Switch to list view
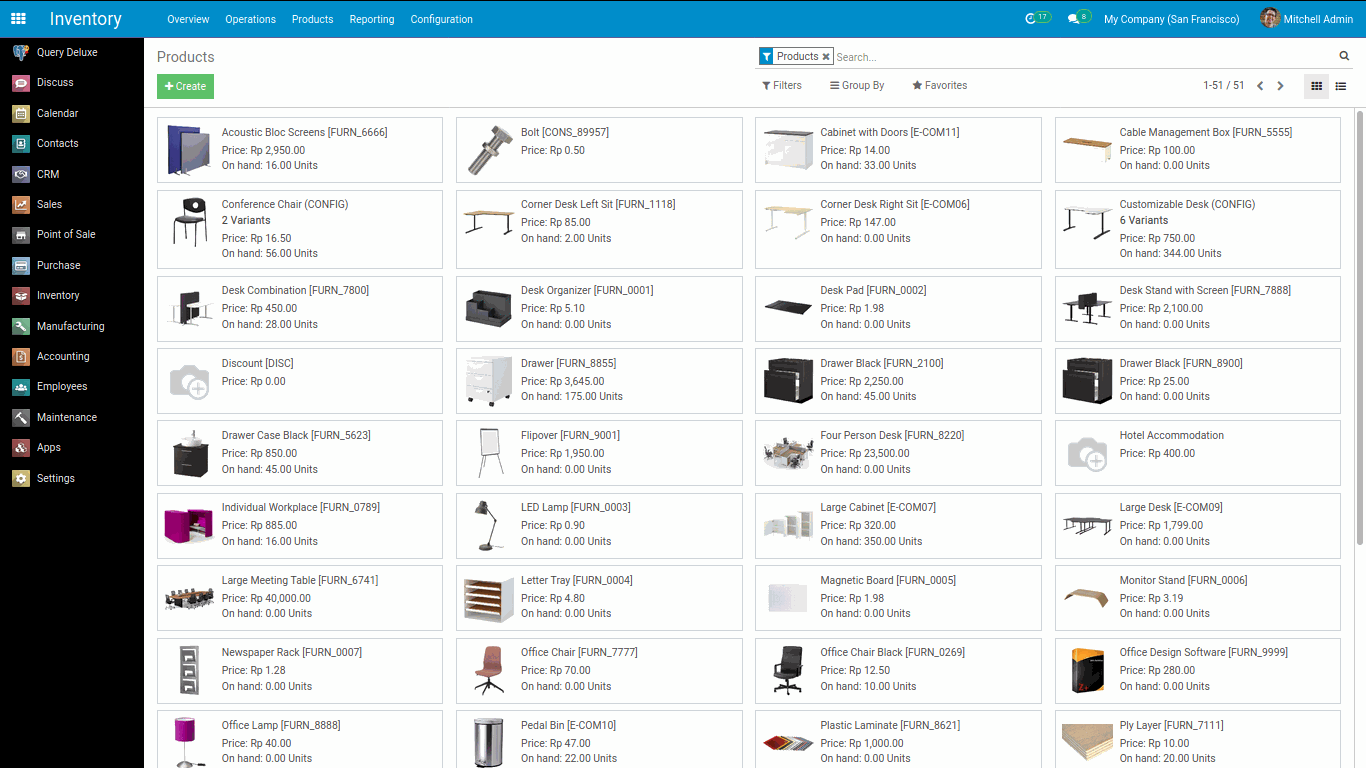The image size is (1366, 768). click(x=1341, y=86)
